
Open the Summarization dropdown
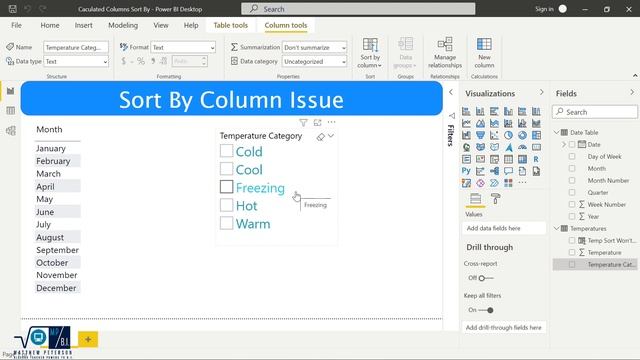pos(315,48)
